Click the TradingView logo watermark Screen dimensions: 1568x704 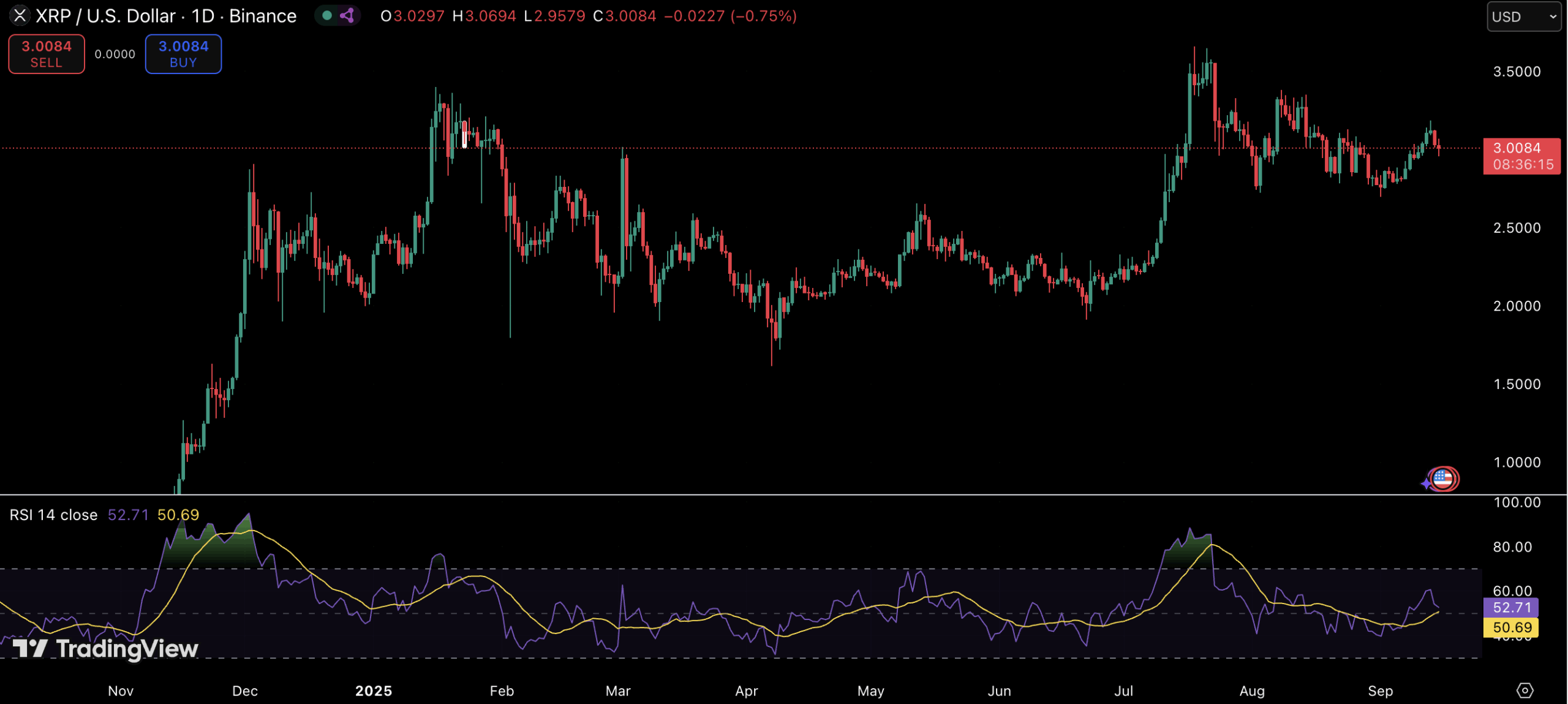point(105,648)
